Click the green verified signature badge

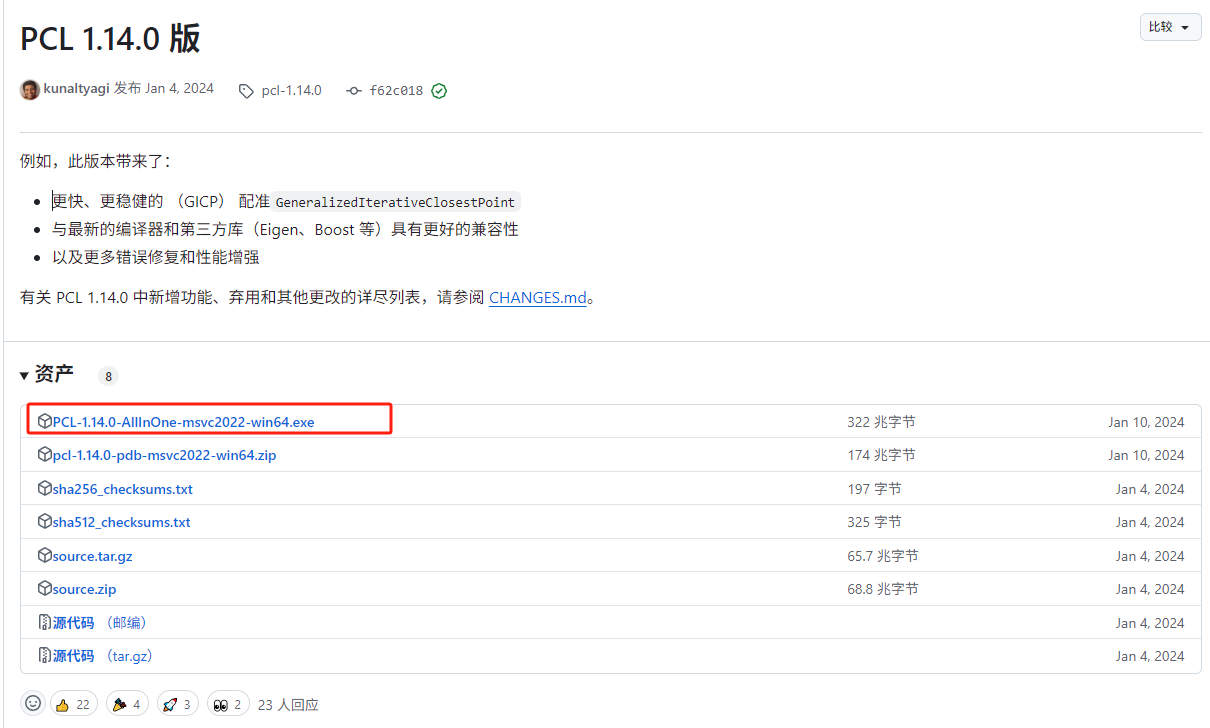(439, 90)
